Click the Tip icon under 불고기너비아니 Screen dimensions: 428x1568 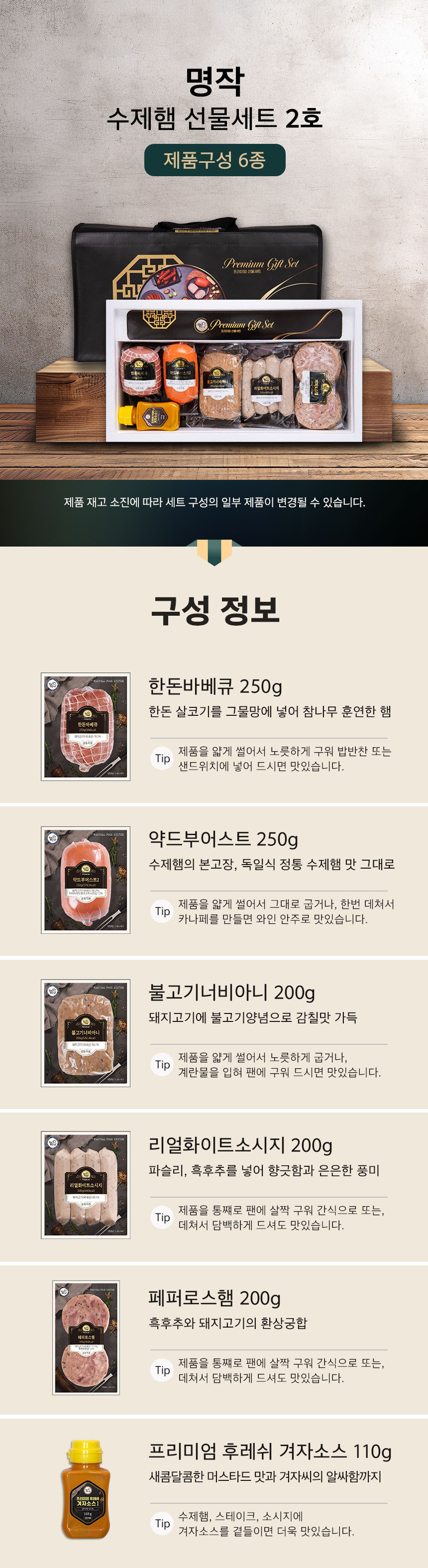tap(162, 1065)
